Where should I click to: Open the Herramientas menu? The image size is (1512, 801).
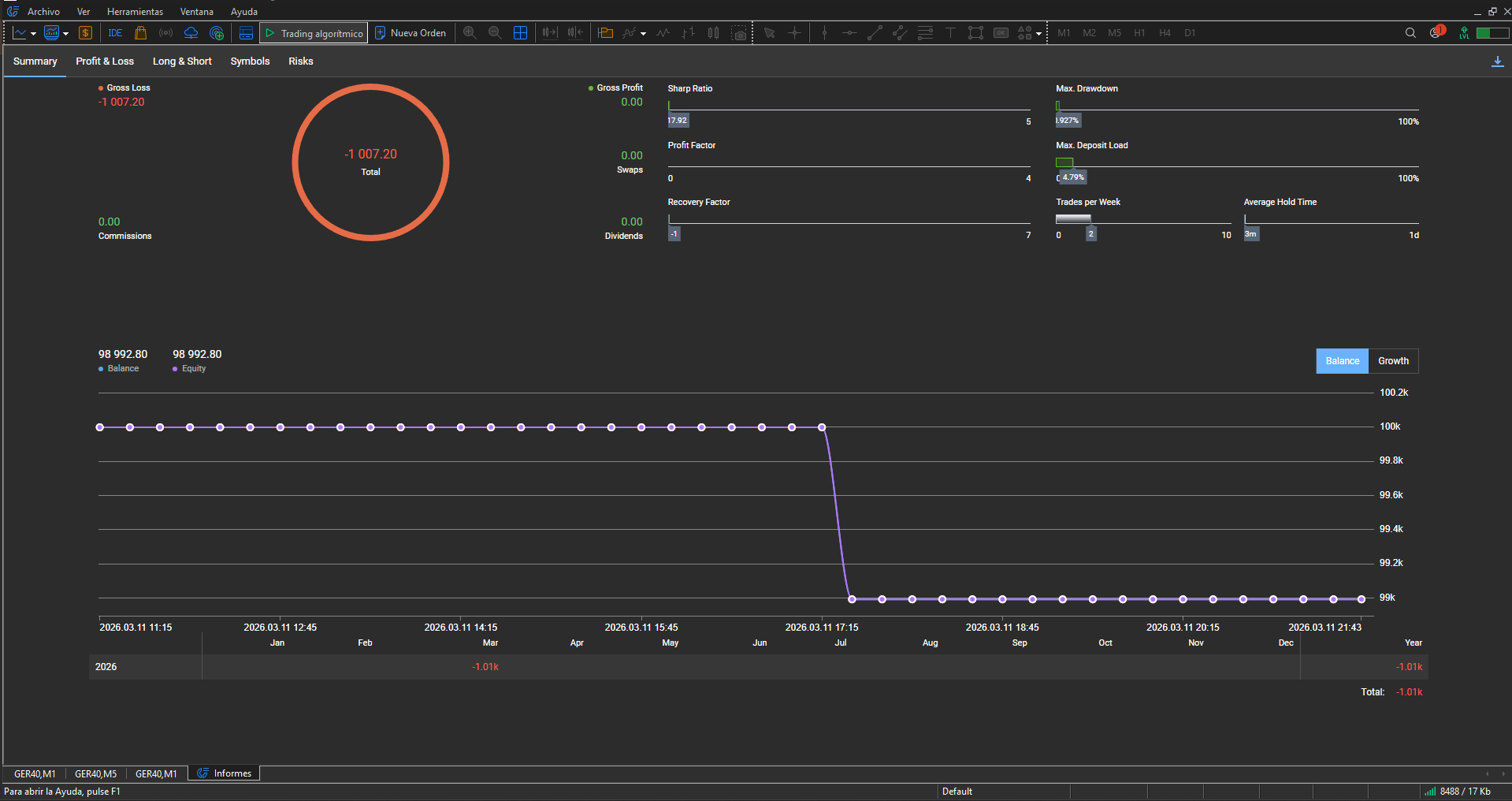coord(135,12)
